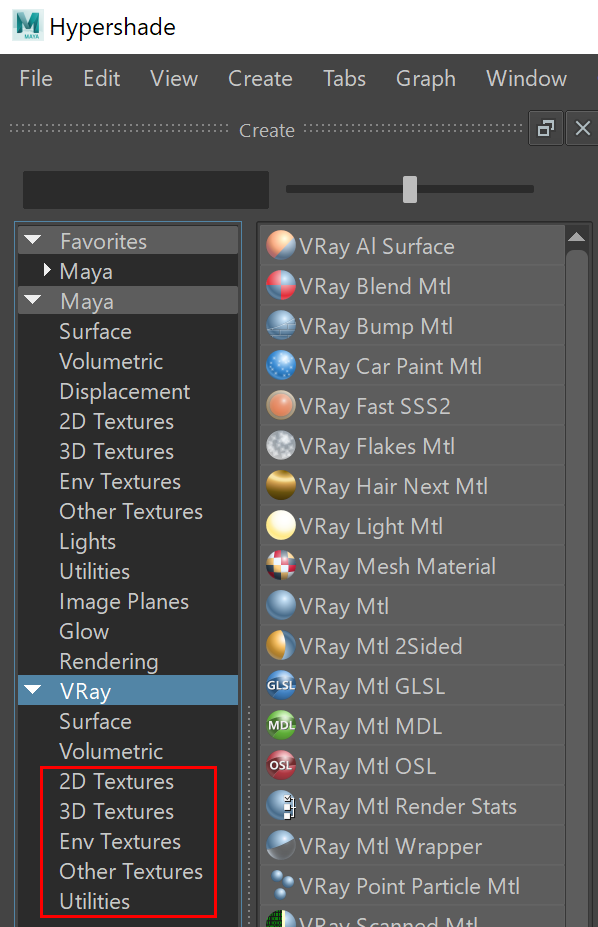Click the icon size slider handle
Image resolution: width=598 pixels, height=927 pixels.
[x=410, y=189]
